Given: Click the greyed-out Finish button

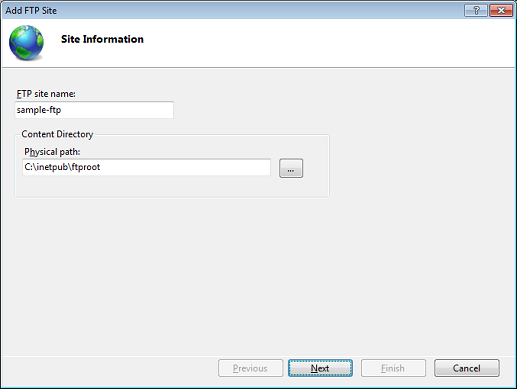Looking at the screenshot, I should [x=393, y=368].
